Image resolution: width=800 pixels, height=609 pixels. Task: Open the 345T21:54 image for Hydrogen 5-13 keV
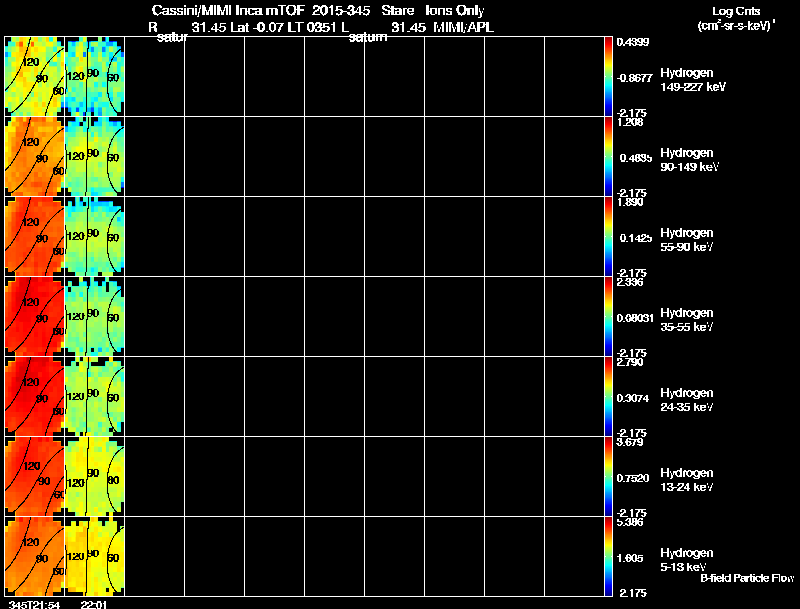pos(35,556)
